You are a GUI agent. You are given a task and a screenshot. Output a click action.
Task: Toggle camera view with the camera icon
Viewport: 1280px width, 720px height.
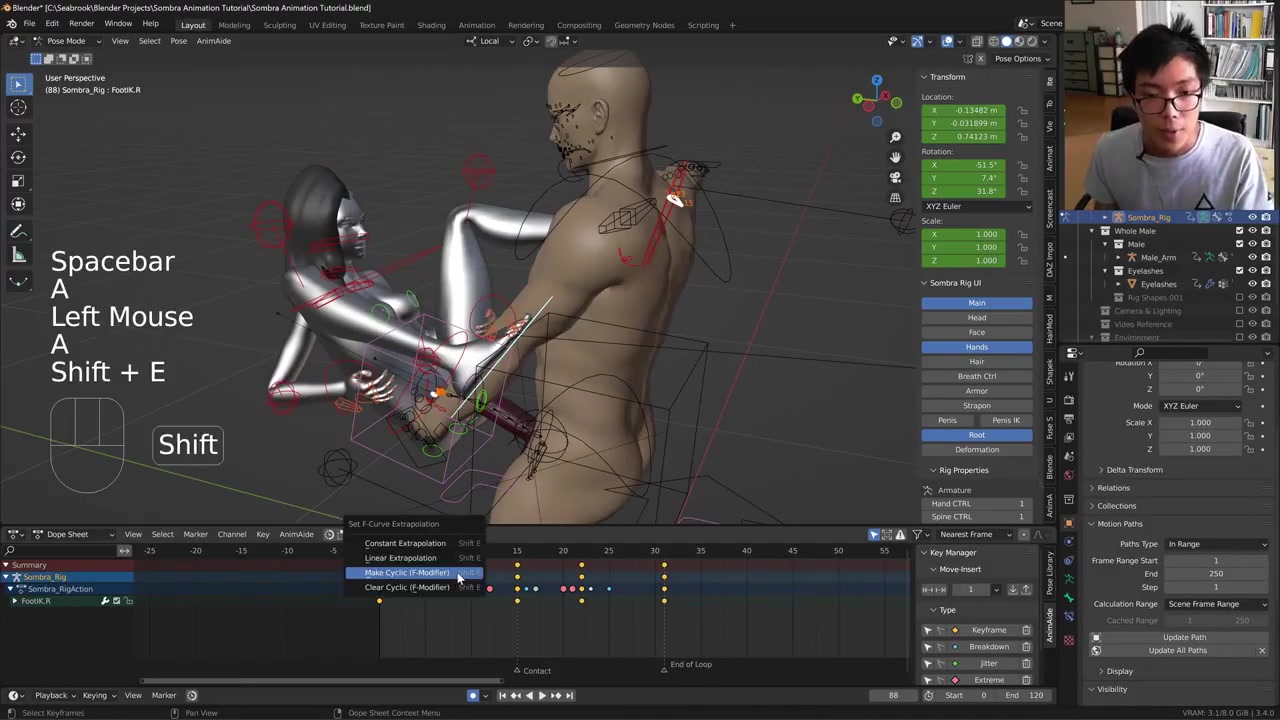click(895, 177)
